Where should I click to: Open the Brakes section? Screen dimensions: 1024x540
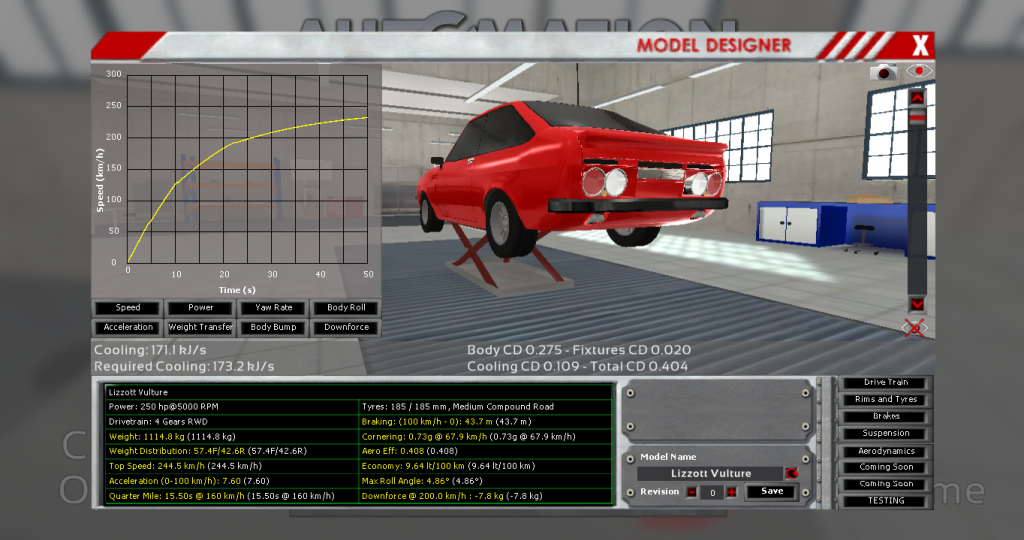886,417
